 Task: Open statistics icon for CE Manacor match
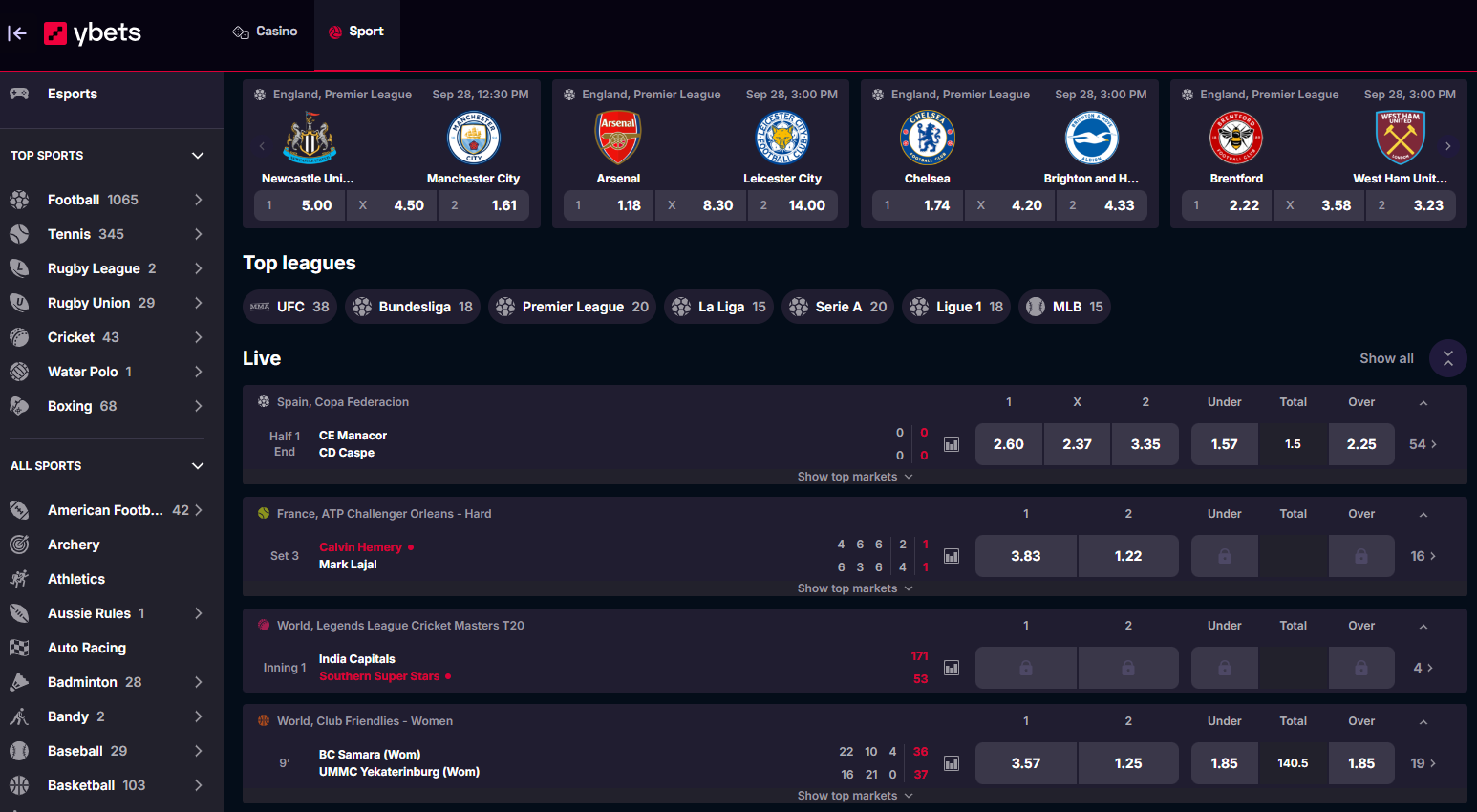[x=952, y=444]
